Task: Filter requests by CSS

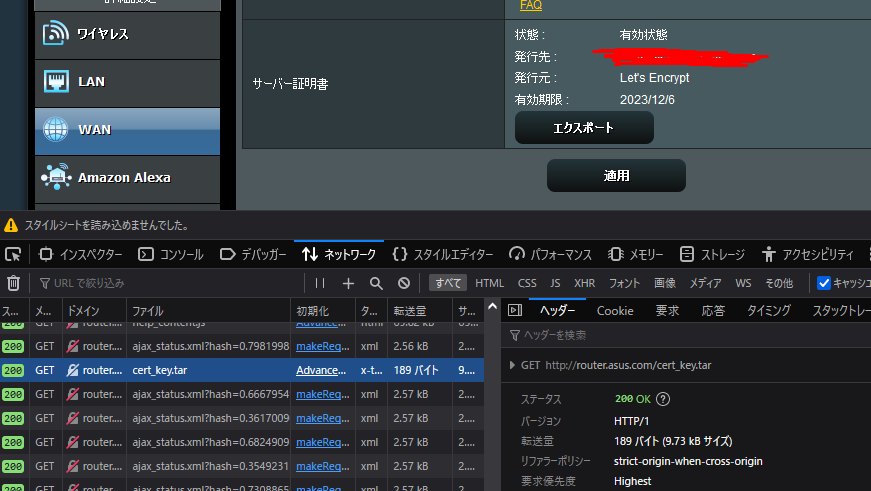Action: (527, 283)
